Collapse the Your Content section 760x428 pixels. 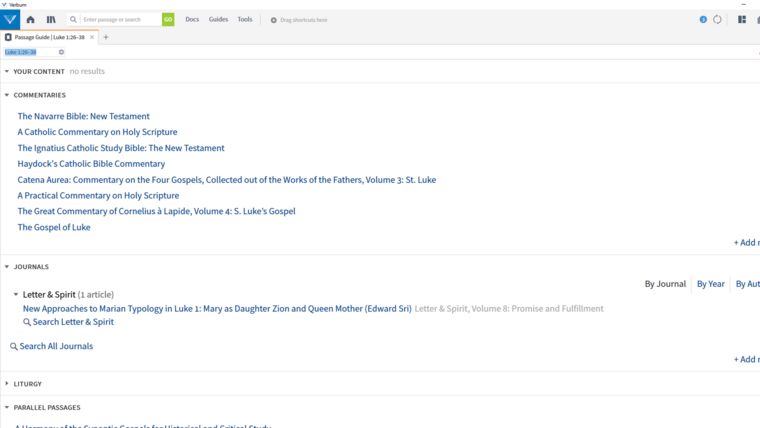tap(7, 71)
